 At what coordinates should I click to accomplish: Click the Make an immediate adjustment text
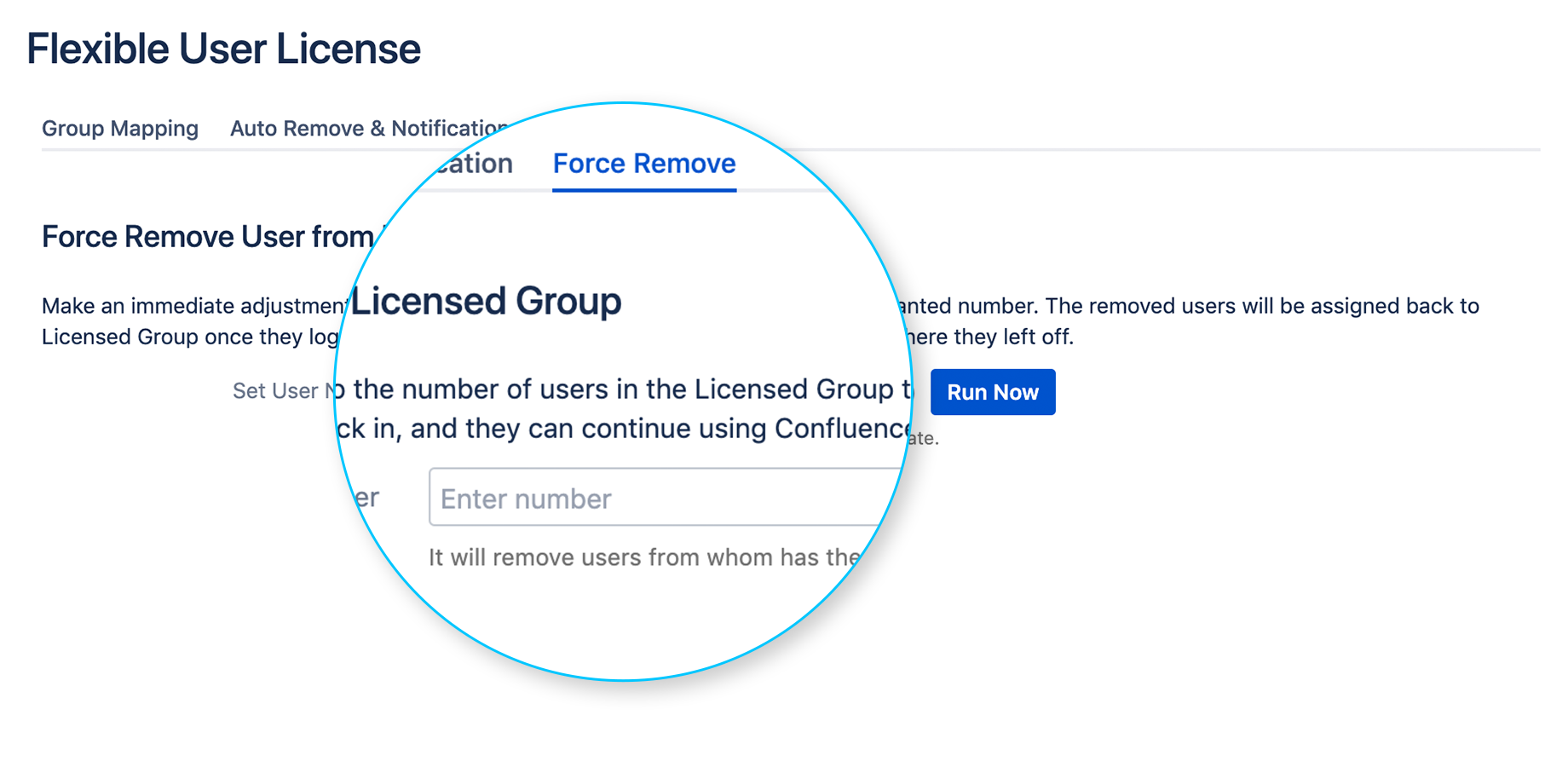[194, 306]
